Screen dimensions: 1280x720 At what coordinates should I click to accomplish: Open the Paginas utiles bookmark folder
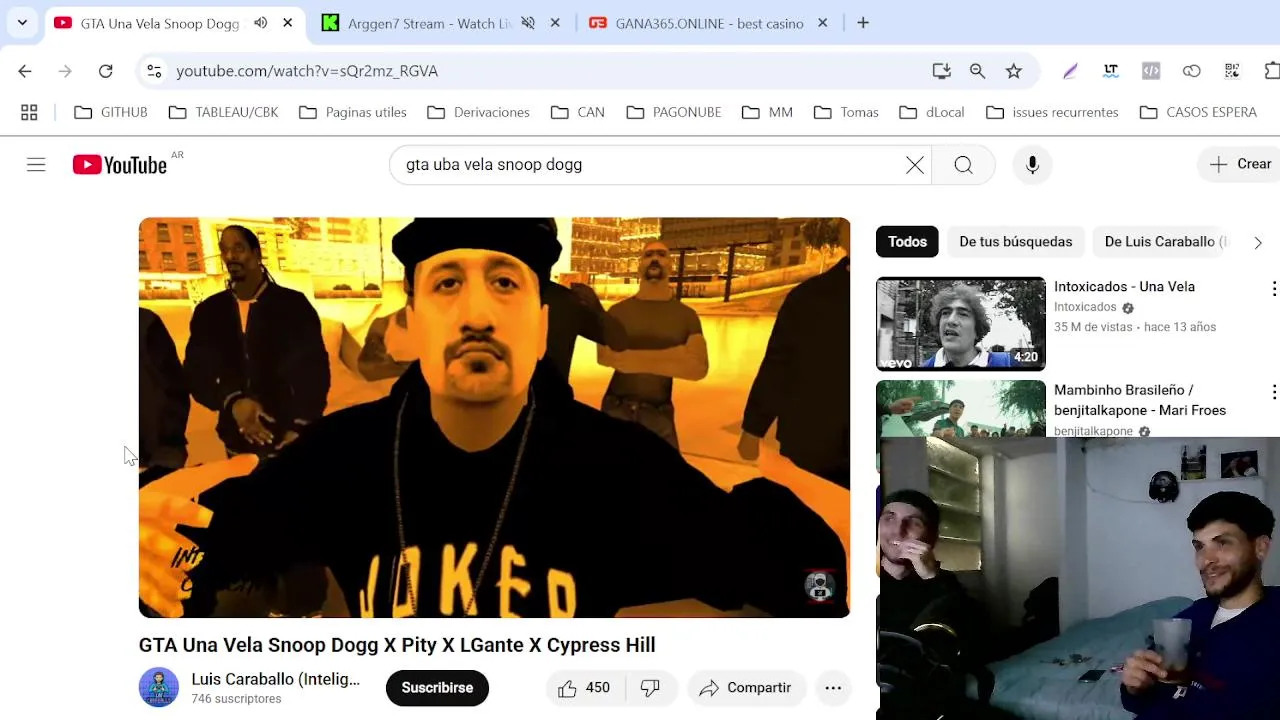(353, 112)
